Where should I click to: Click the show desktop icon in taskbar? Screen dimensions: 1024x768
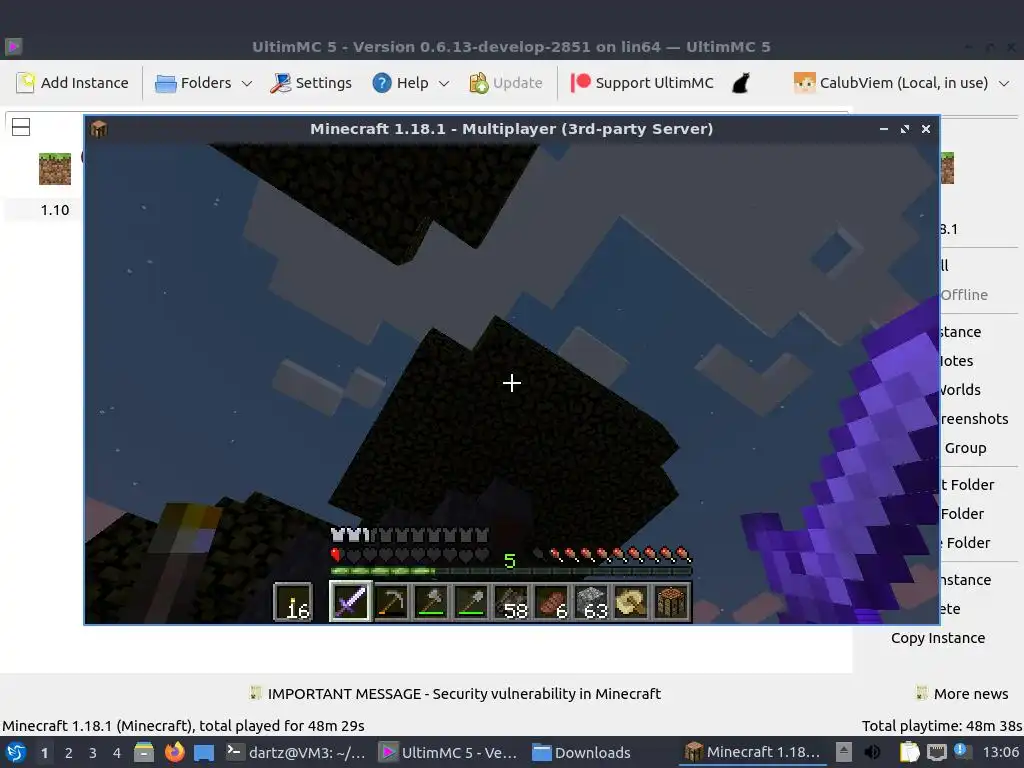point(204,752)
